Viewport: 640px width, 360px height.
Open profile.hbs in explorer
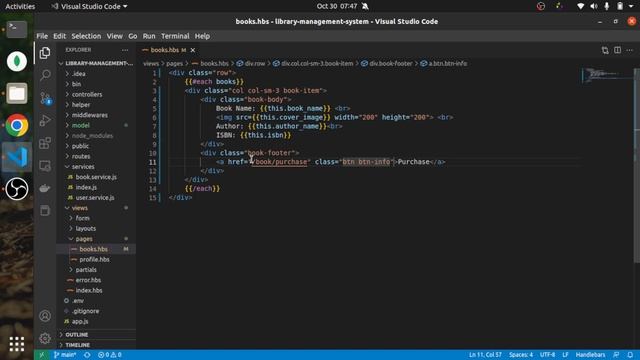point(96,260)
